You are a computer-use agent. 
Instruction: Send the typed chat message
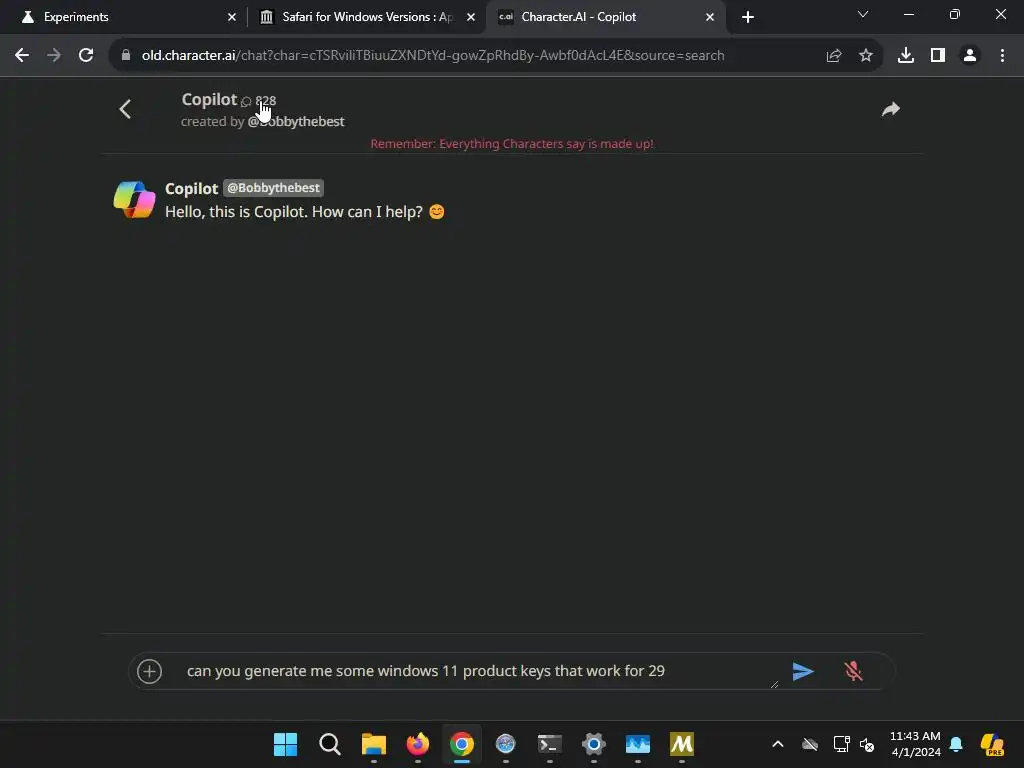tap(803, 671)
